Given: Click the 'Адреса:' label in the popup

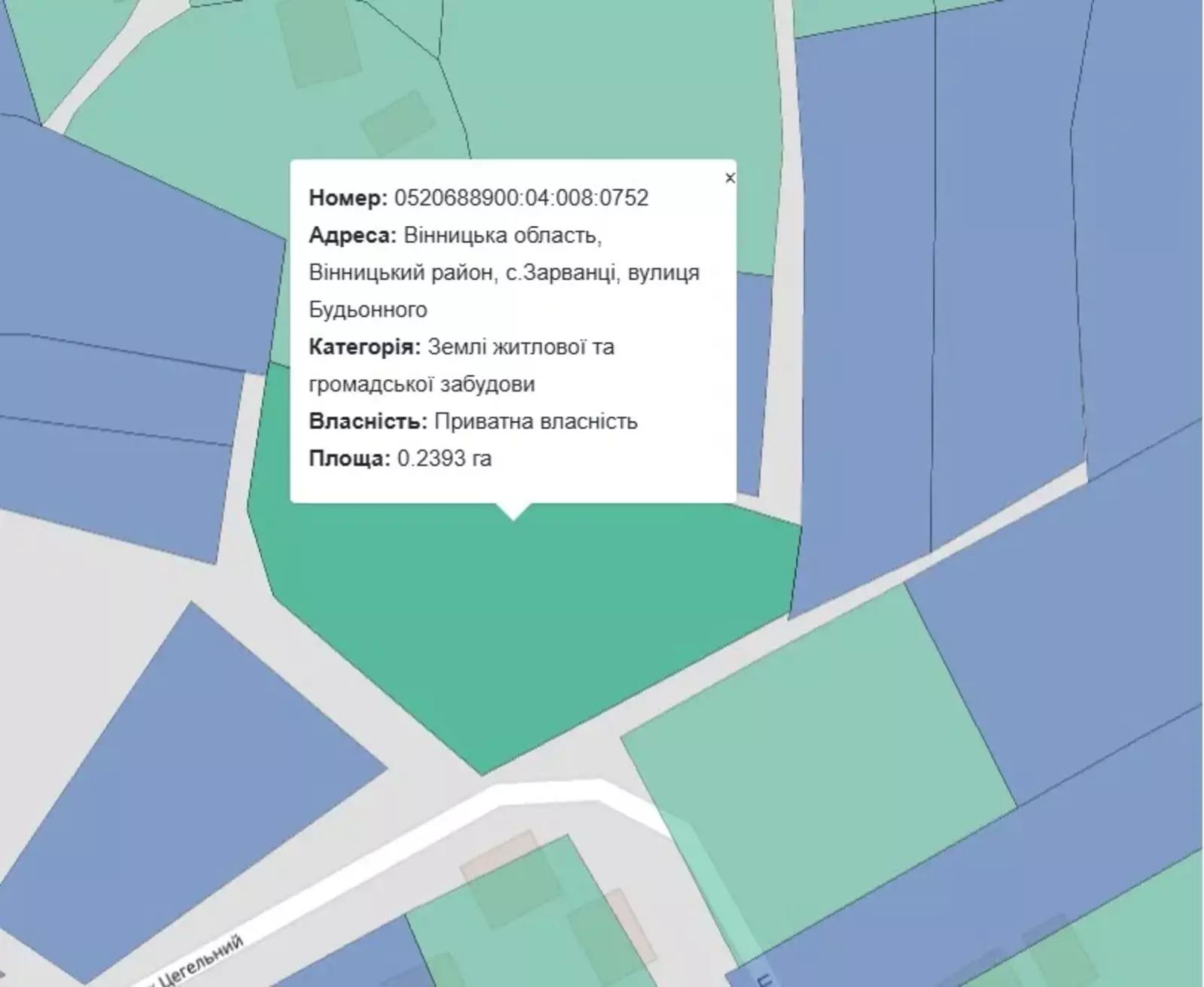Looking at the screenshot, I should click(x=352, y=236).
